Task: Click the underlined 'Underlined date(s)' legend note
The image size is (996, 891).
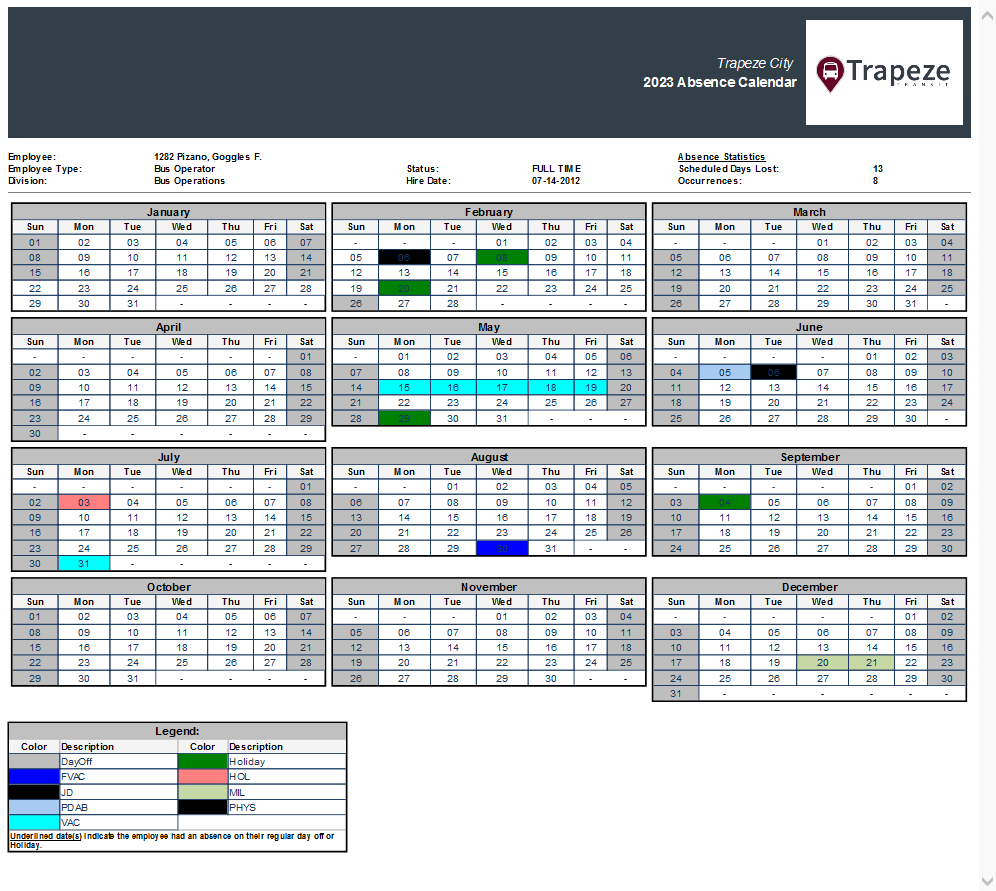Action: [x=44, y=836]
